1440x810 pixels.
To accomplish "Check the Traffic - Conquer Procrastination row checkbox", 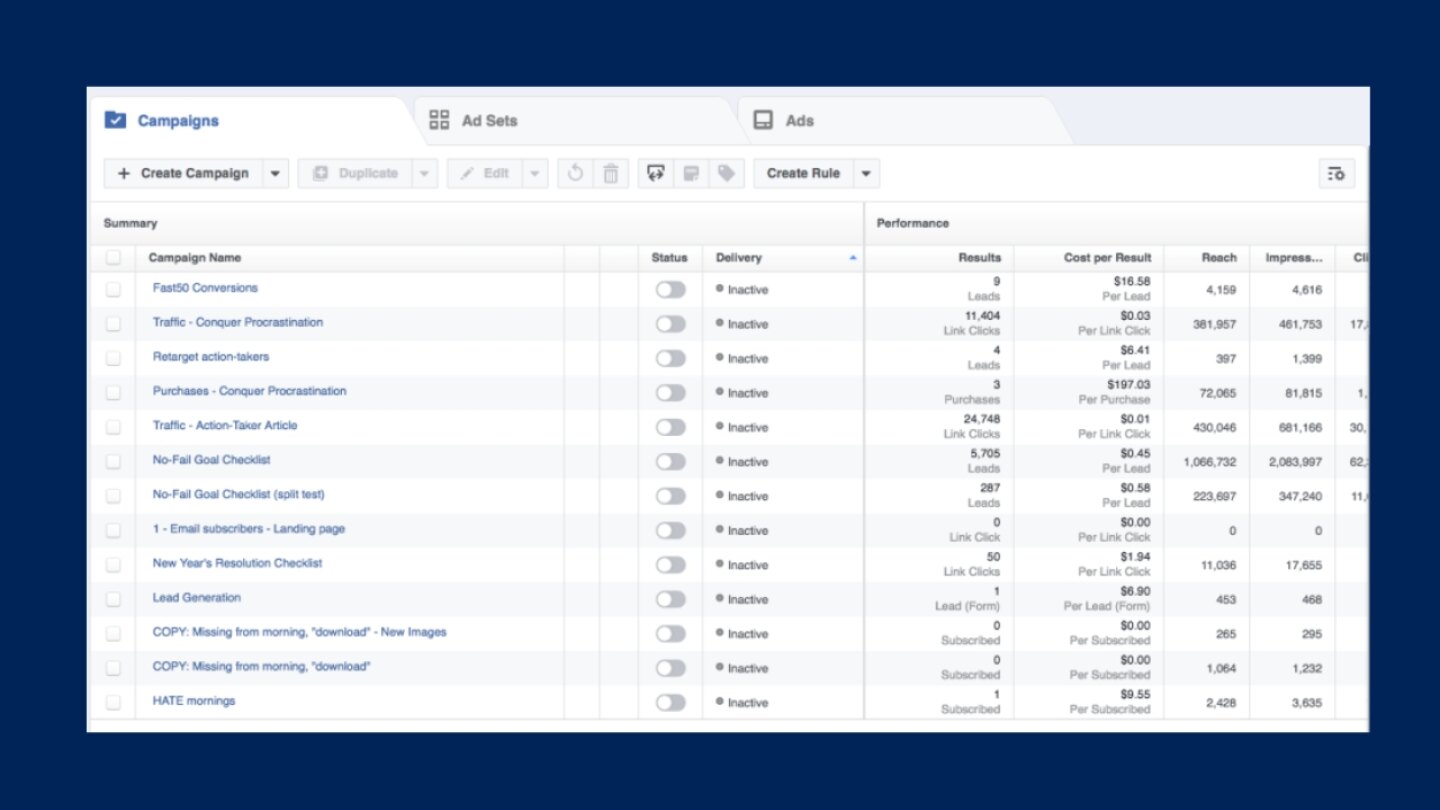I will [x=113, y=324].
